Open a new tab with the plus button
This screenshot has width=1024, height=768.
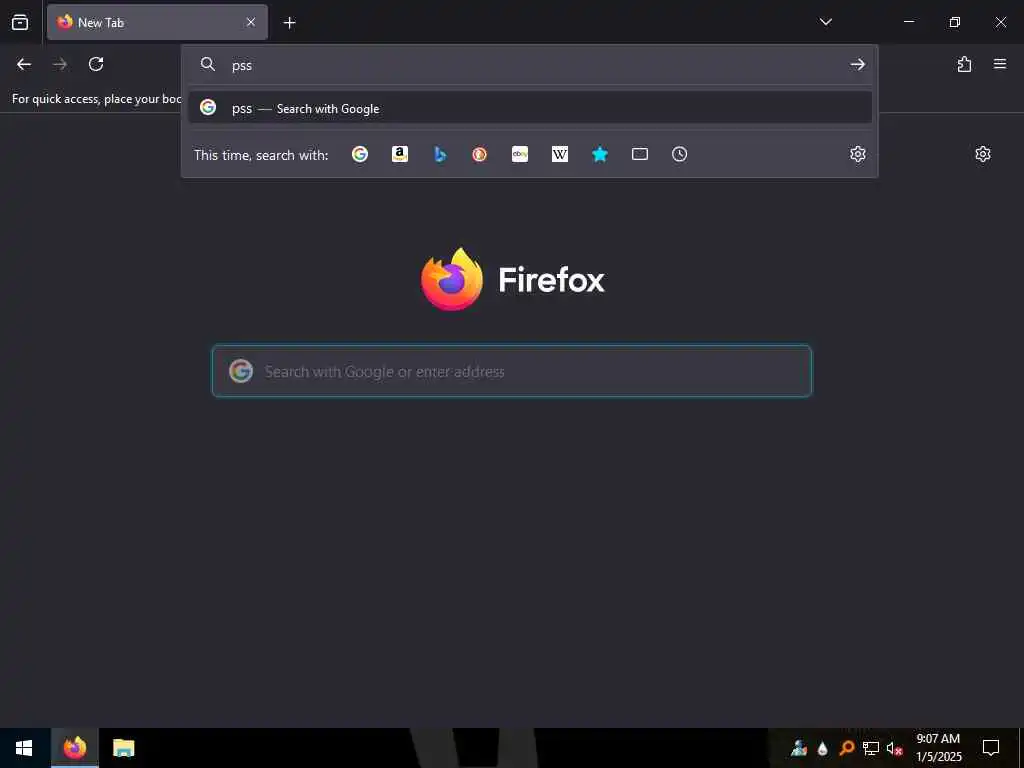coord(289,23)
